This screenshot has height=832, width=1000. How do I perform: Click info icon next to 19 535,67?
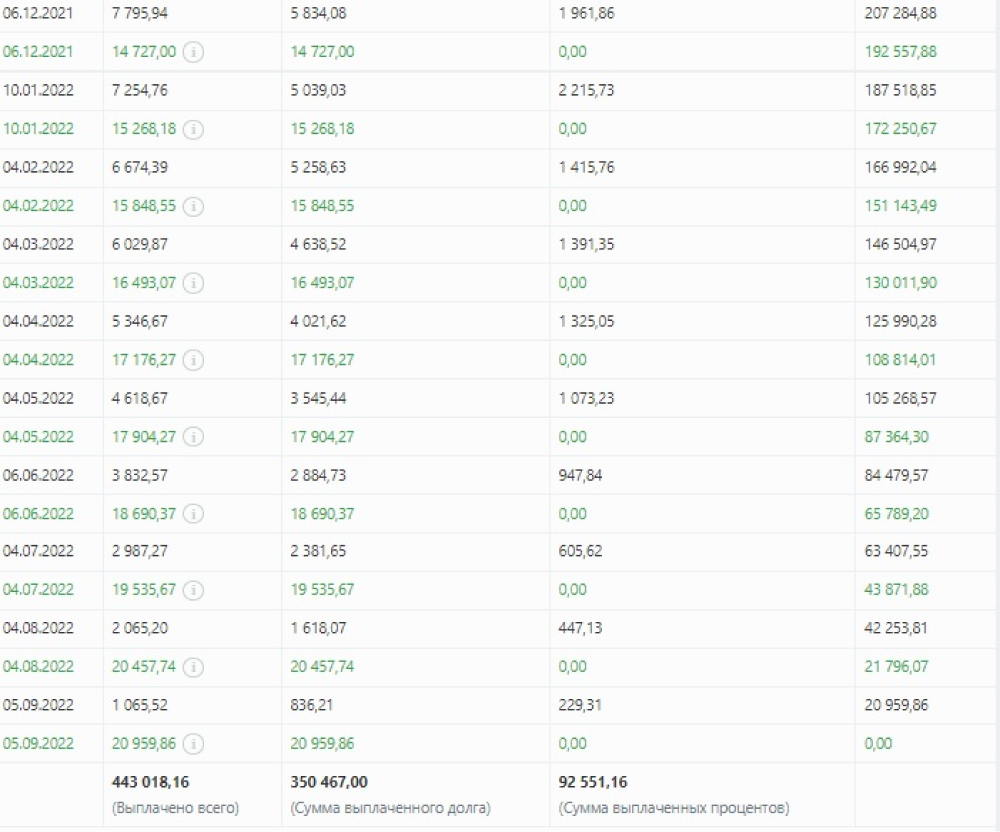tap(193, 590)
